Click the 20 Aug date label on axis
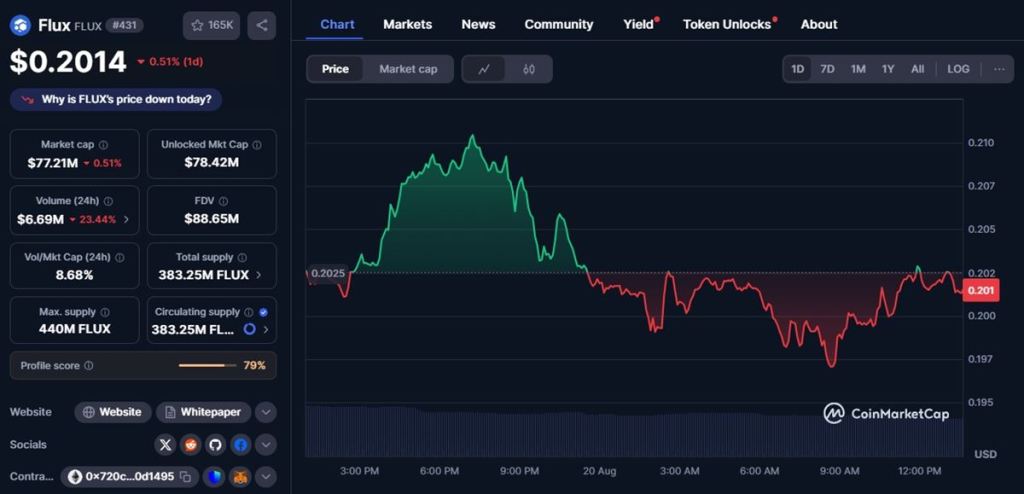 coord(599,471)
